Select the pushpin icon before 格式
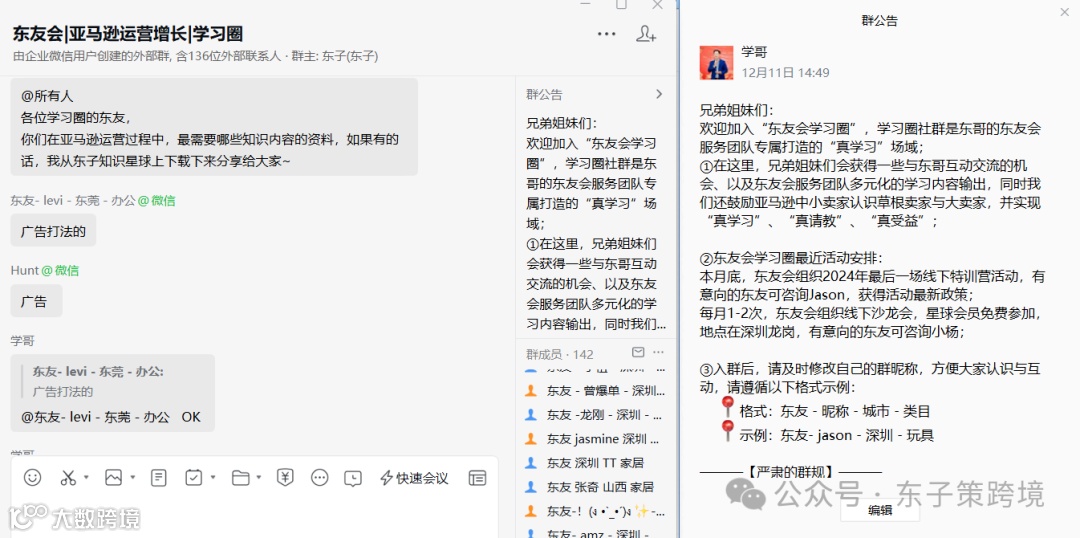Viewport: 1080px width, 538px height. (727, 407)
